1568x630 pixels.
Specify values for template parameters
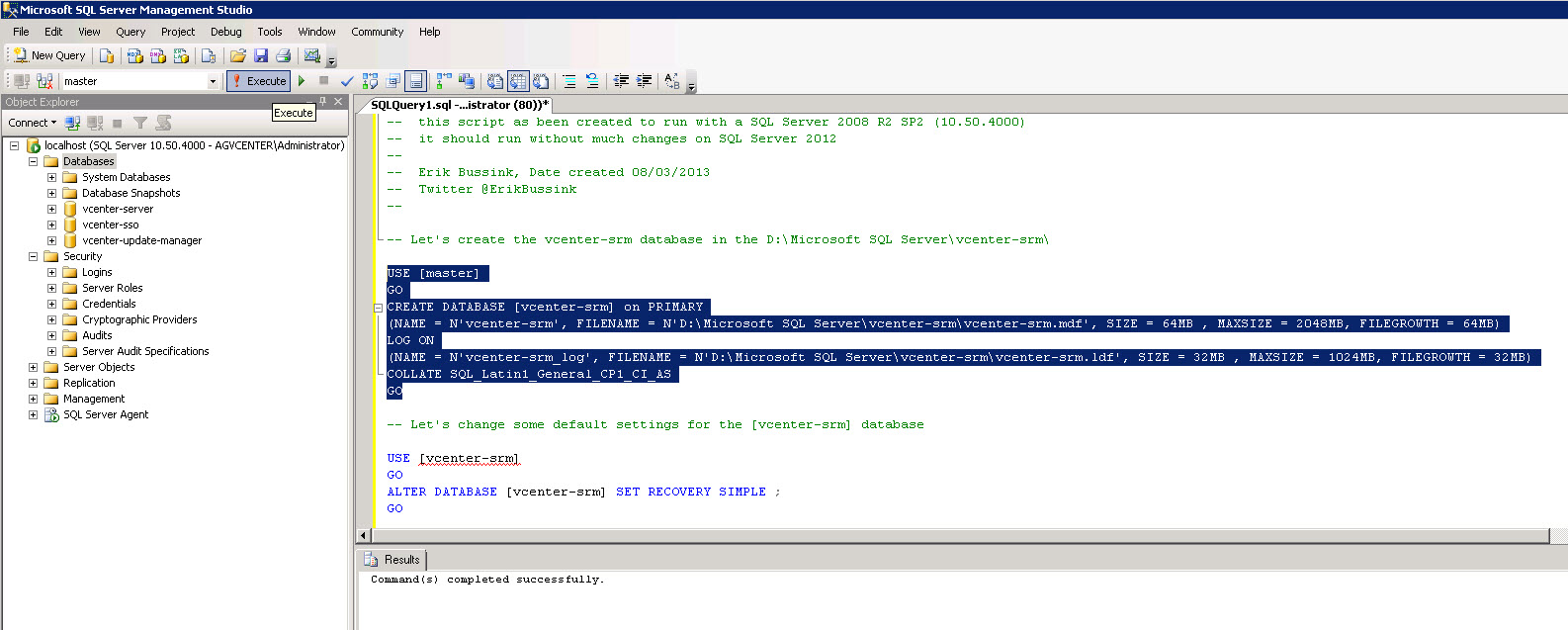click(x=672, y=81)
